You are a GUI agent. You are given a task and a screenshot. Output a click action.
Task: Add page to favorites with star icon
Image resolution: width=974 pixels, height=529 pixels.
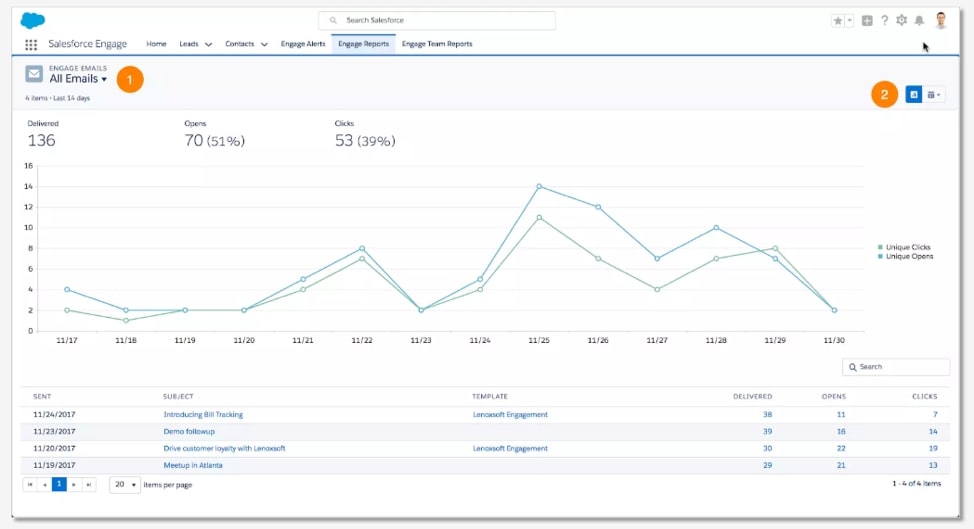point(838,20)
